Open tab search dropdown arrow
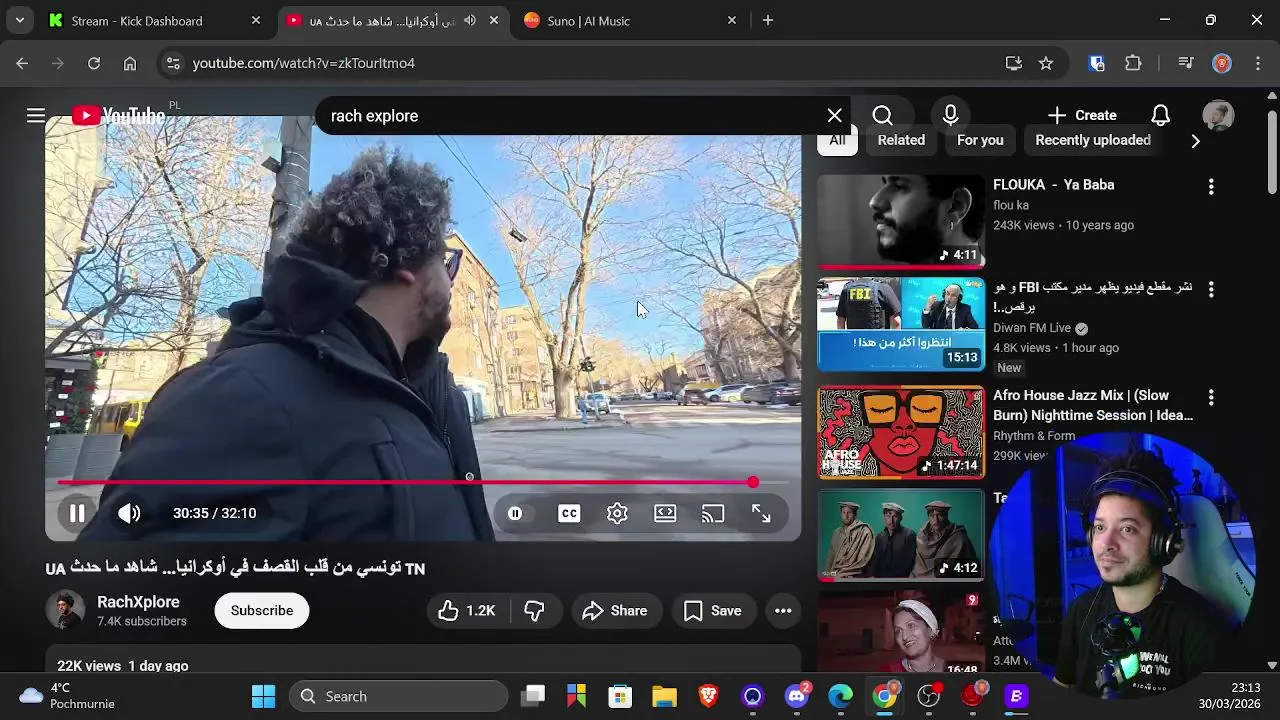The image size is (1280, 720). 19,20
